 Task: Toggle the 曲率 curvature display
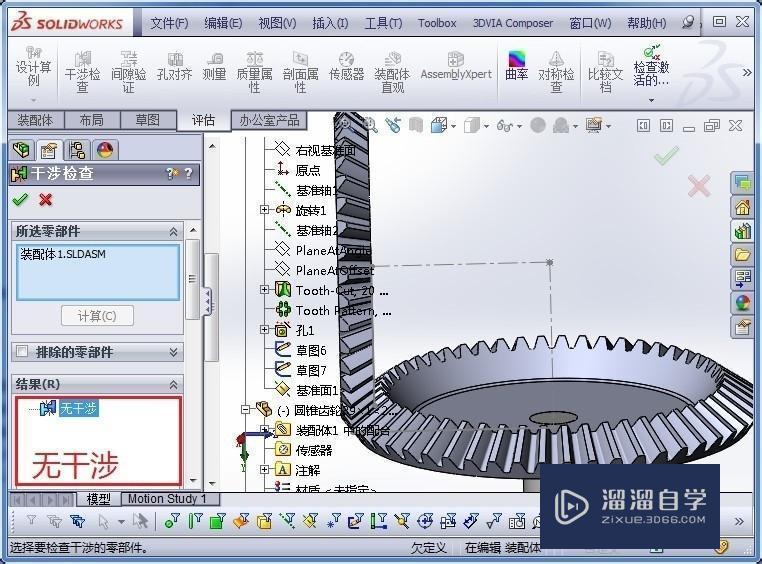point(516,67)
